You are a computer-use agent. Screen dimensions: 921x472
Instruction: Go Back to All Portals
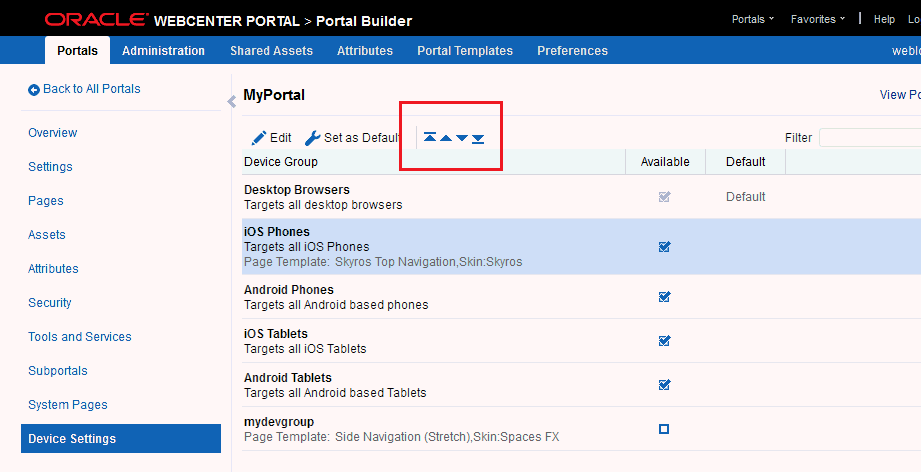click(85, 89)
